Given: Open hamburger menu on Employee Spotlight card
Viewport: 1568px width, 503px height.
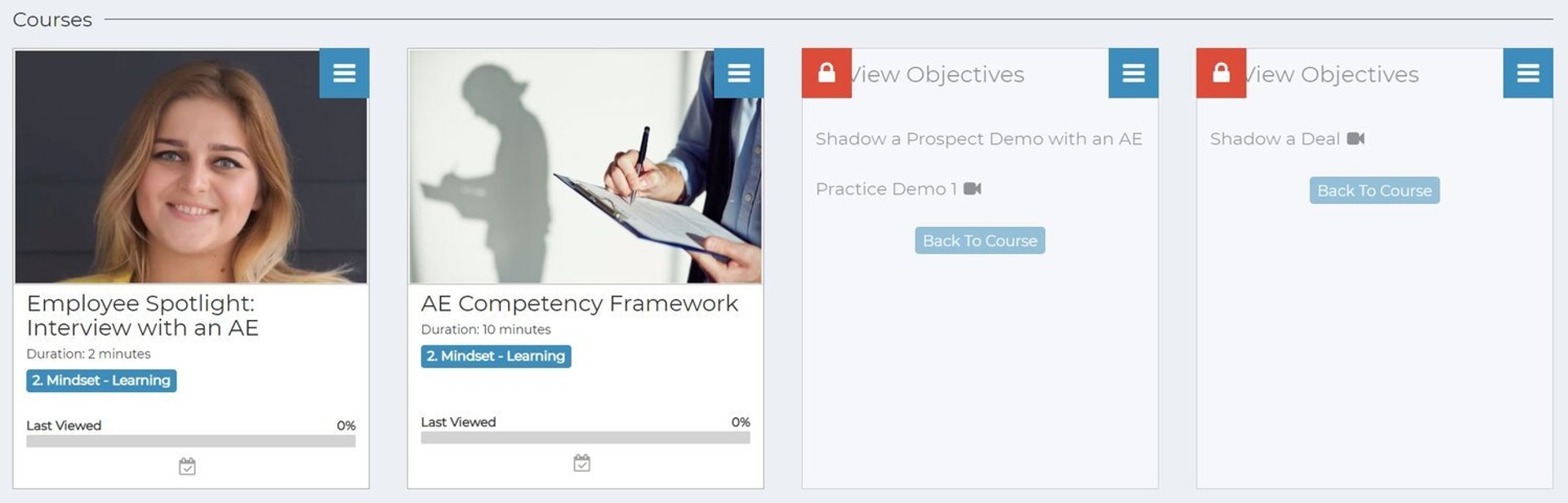Looking at the screenshot, I should tap(344, 73).
